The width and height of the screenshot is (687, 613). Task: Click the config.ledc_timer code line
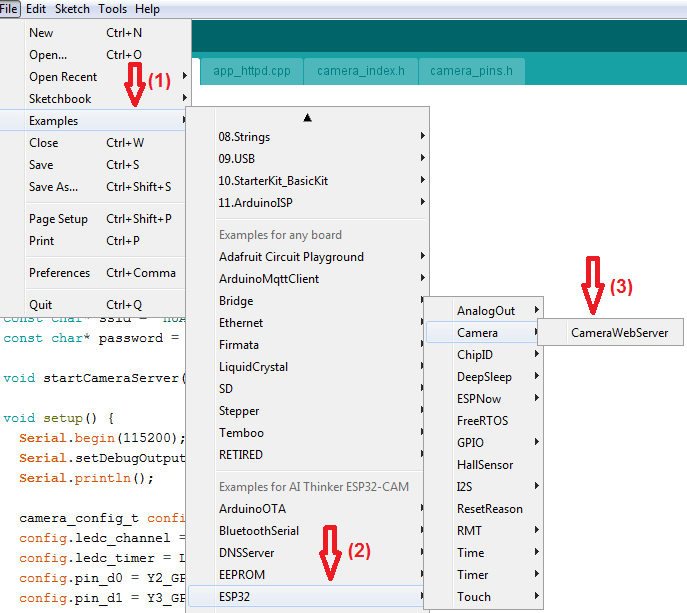tap(102, 558)
